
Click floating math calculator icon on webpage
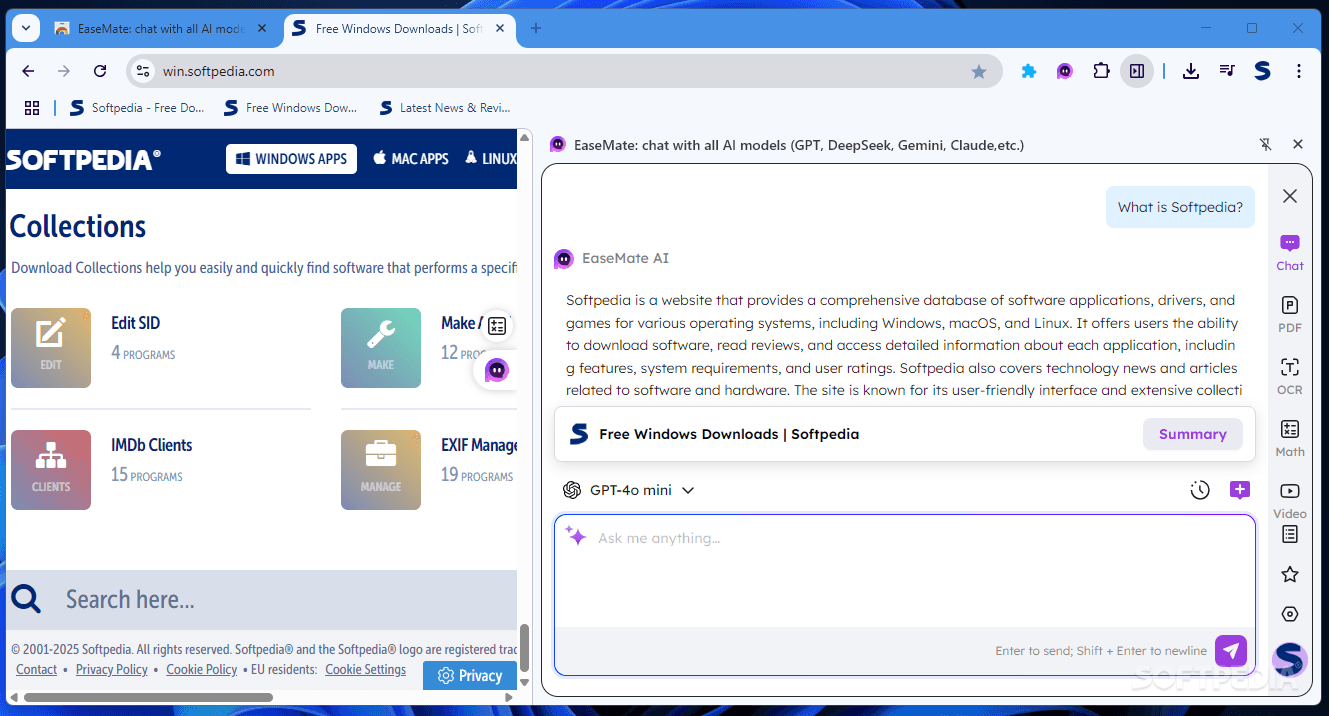click(497, 325)
